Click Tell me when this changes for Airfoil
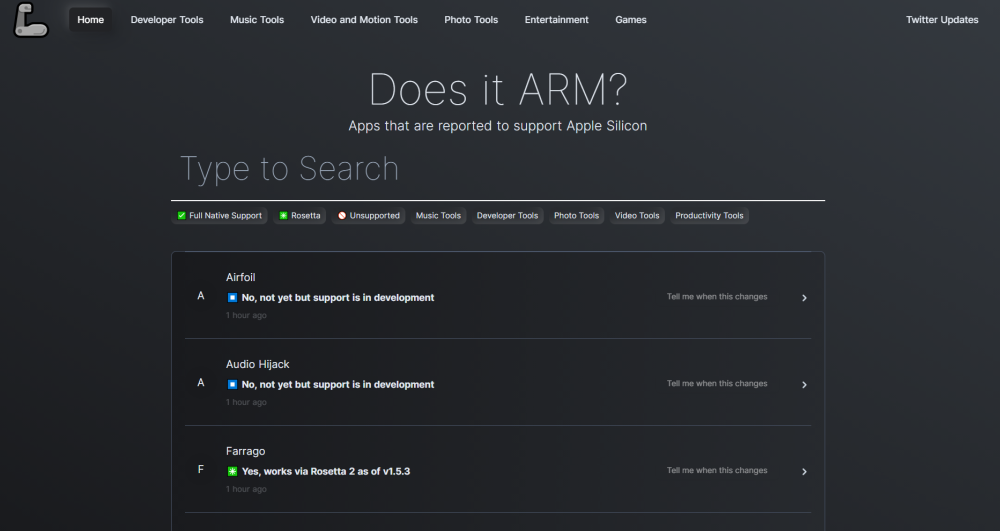 [717, 296]
